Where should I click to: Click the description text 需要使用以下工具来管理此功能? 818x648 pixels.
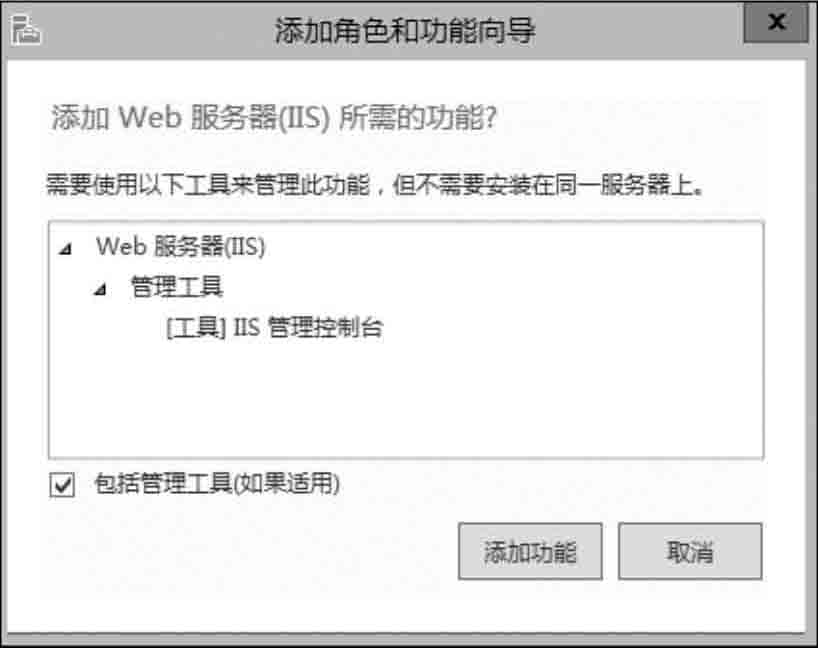click(x=208, y=185)
